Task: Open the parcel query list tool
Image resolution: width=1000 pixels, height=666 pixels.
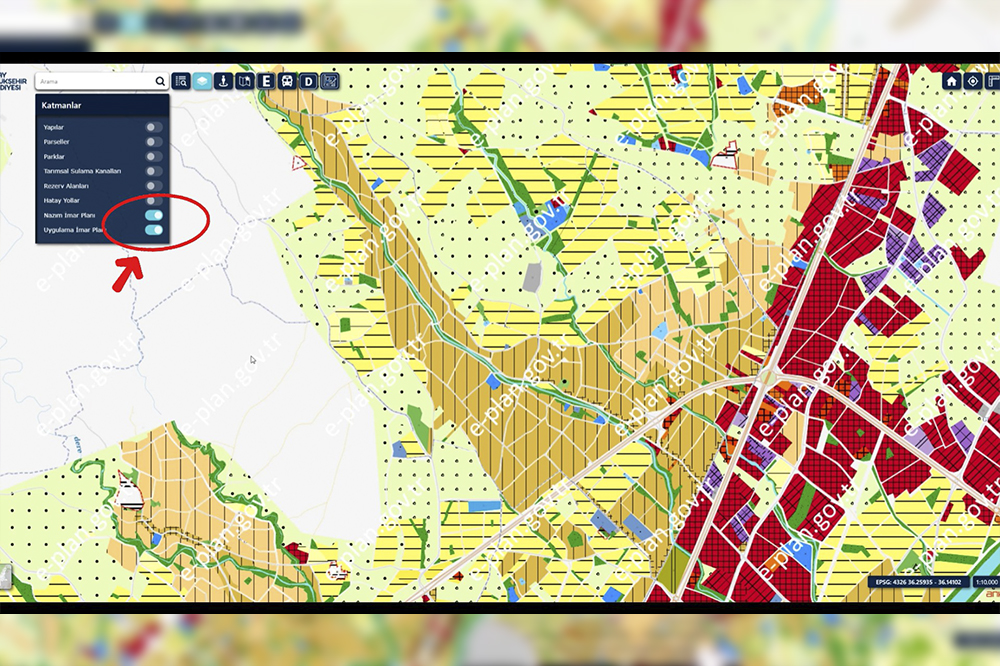Action: (181, 82)
